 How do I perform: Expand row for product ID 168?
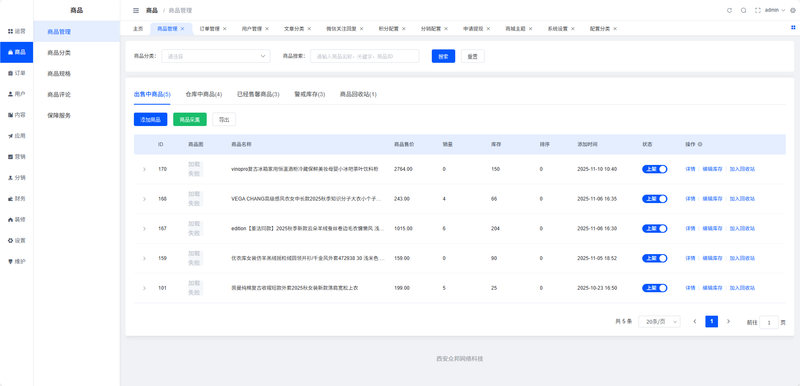point(144,199)
